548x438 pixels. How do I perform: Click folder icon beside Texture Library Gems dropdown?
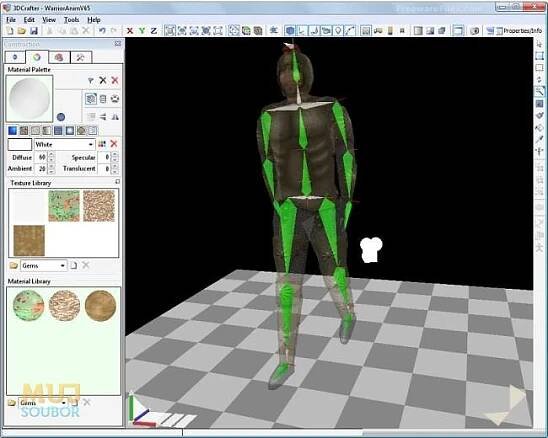[14, 266]
